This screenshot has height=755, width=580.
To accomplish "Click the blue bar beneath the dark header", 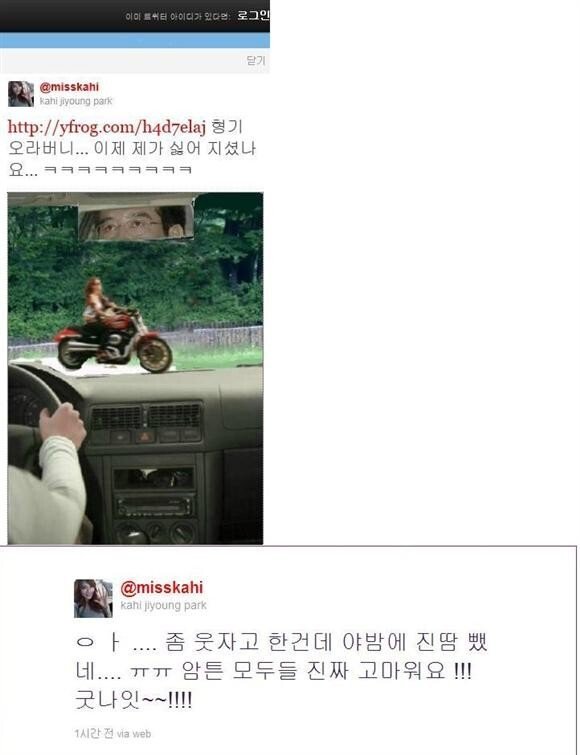I will [x=135, y=40].
